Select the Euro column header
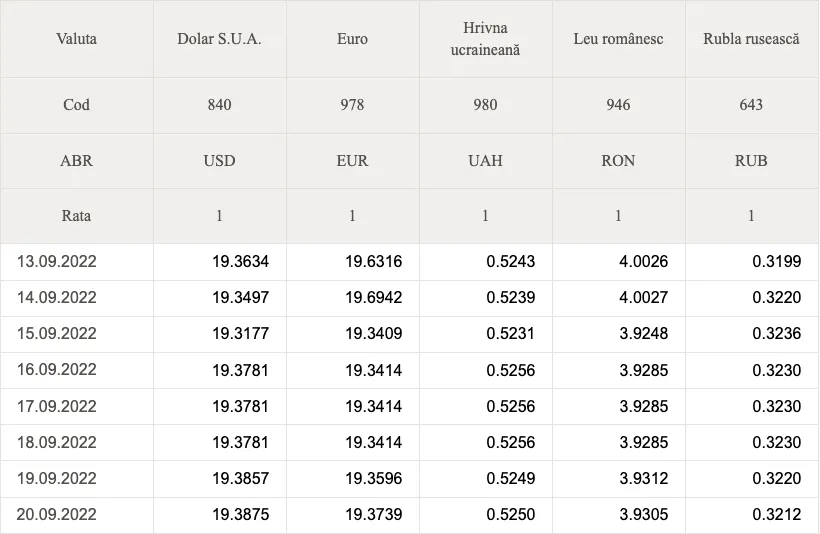 click(352, 39)
